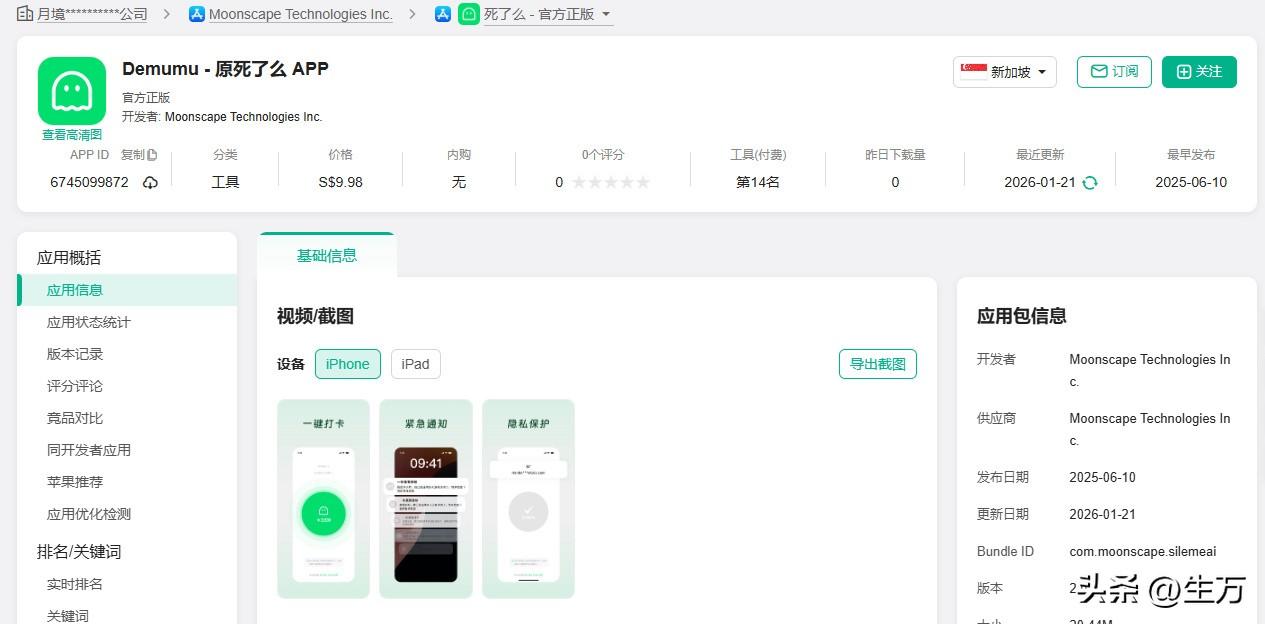
Task: Click the green ghost icon in breadcrumb
Action: pyautogui.click(x=469, y=14)
